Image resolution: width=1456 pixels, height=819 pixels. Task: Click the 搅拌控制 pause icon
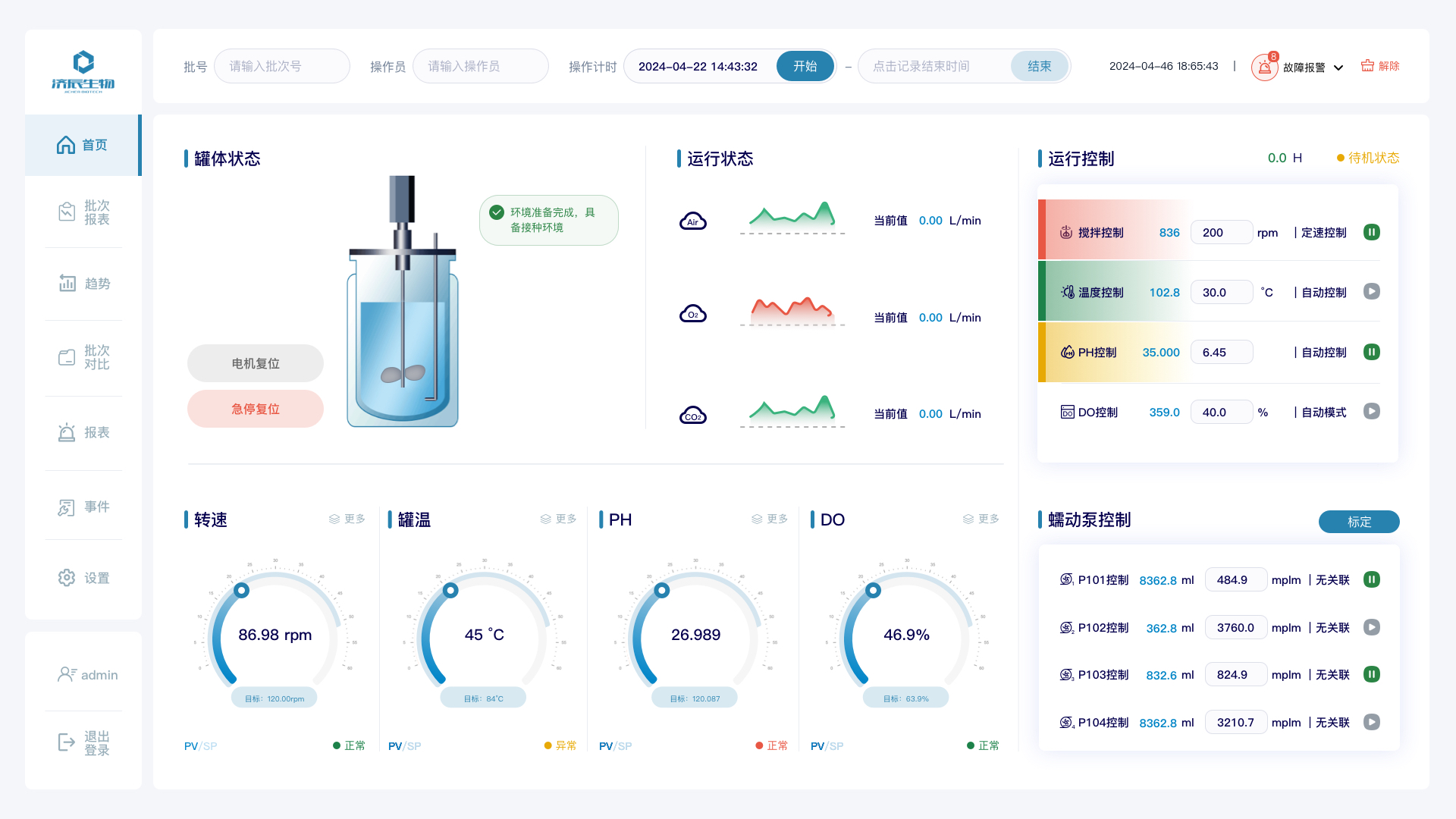(1373, 232)
